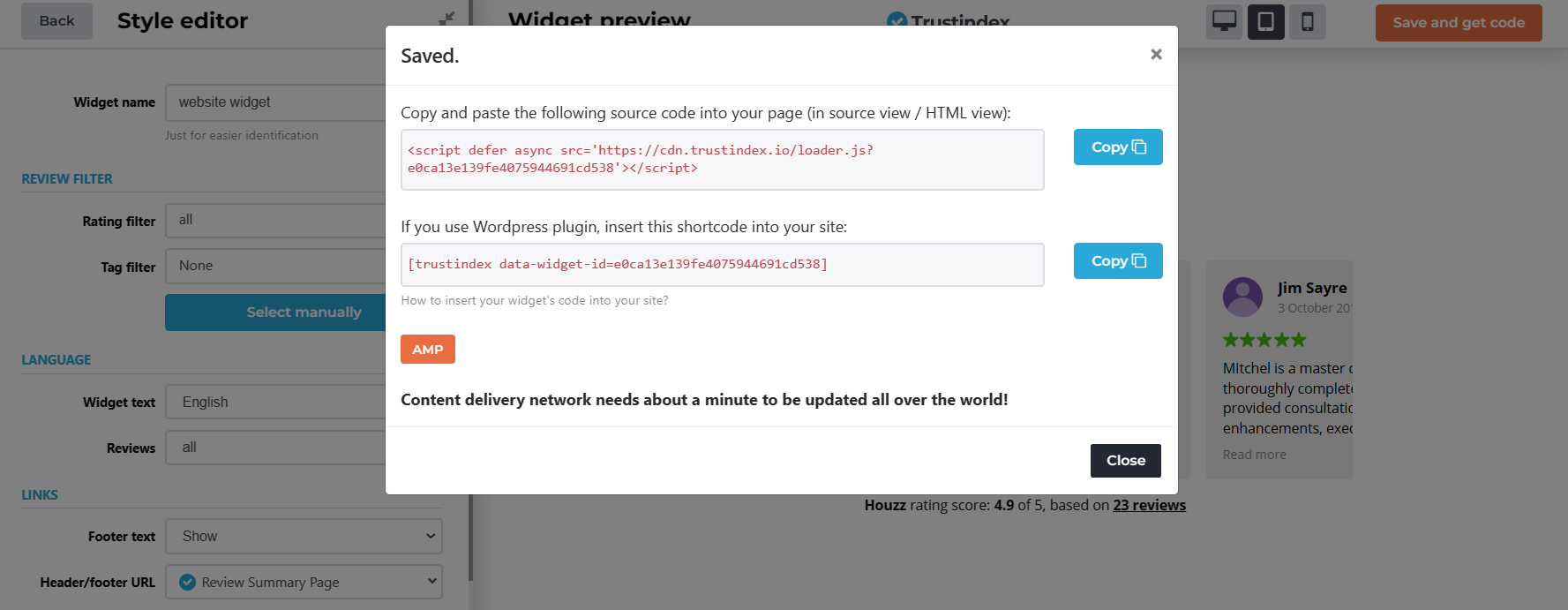This screenshot has height=610, width=1568.
Task: Open the Widget text language dropdown
Action: pos(276,403)
